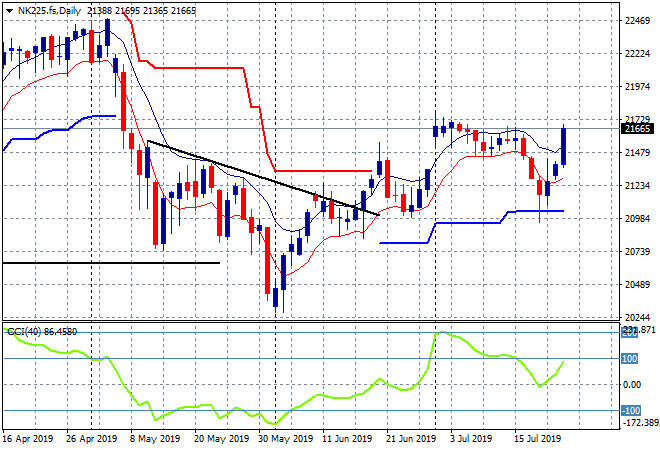Click date label 26 Apr 2019
Viewport: 660px width, 450px height.
91,439
